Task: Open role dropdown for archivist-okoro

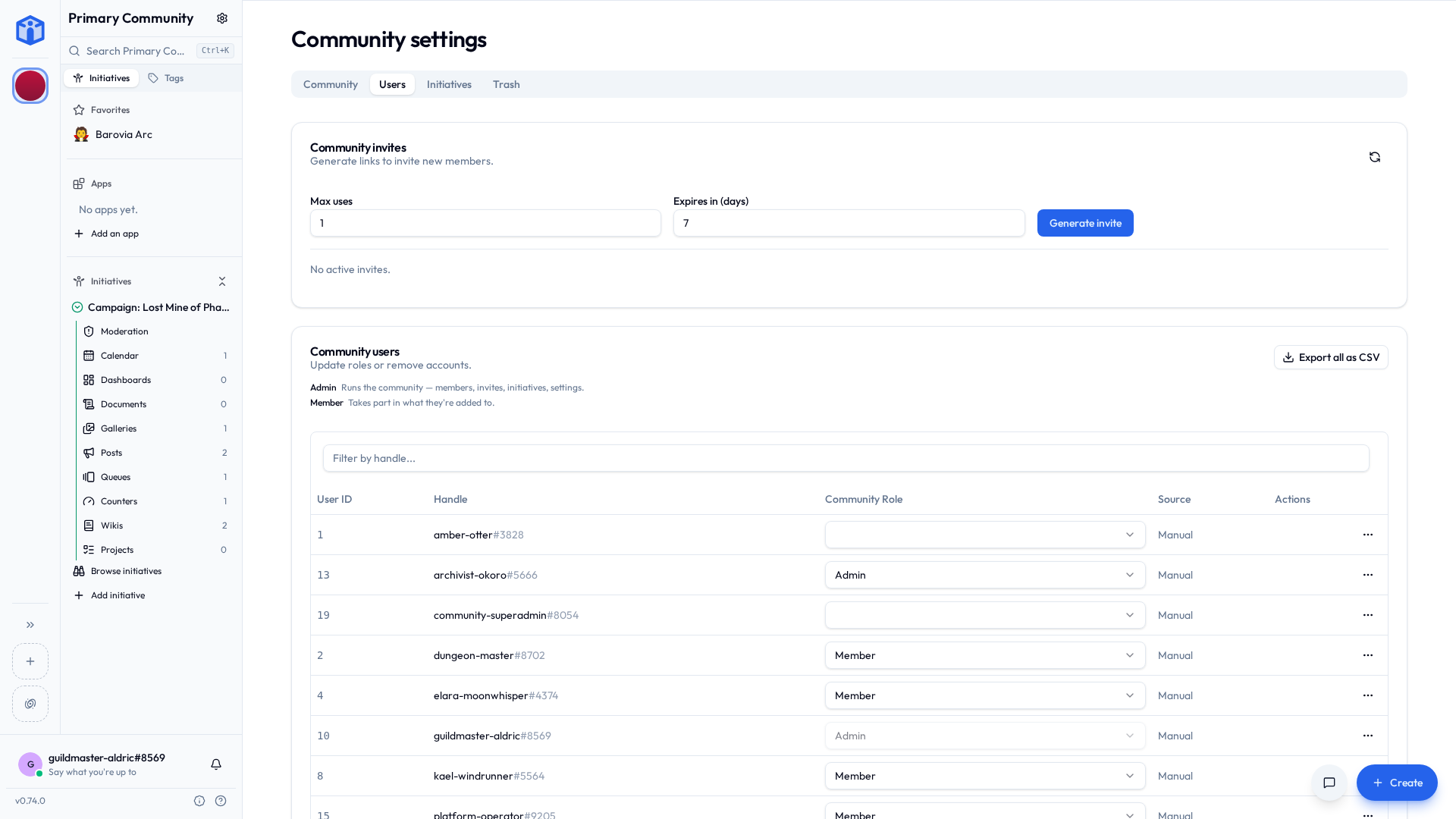Action: 985,575
